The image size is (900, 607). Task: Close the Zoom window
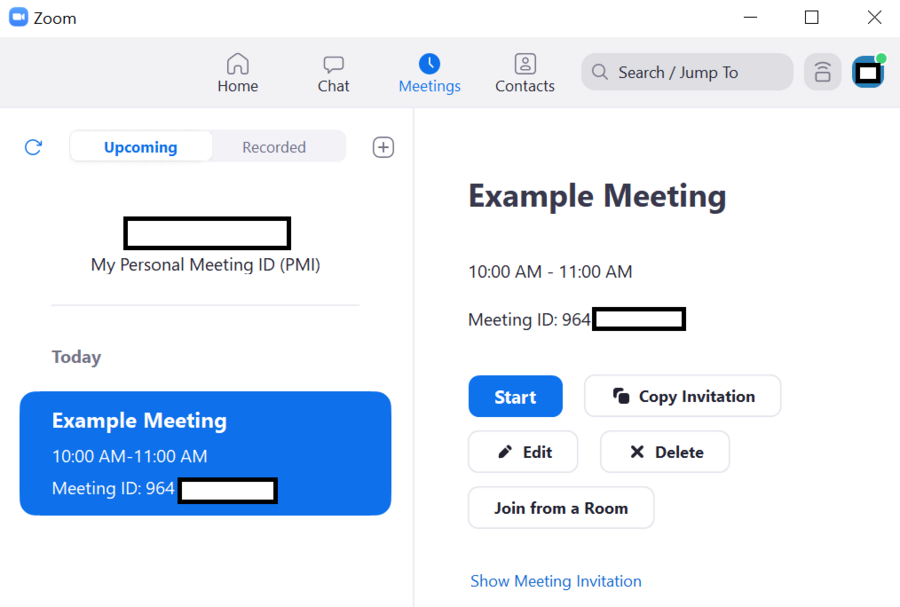[874, 17]
